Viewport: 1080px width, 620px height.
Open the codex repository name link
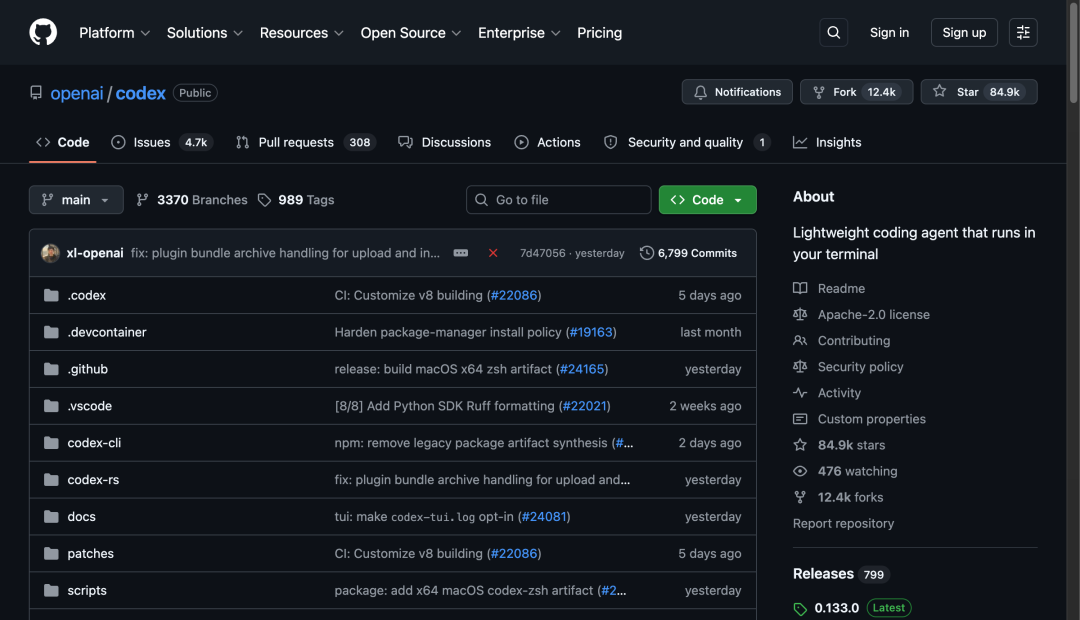(141, 93)
